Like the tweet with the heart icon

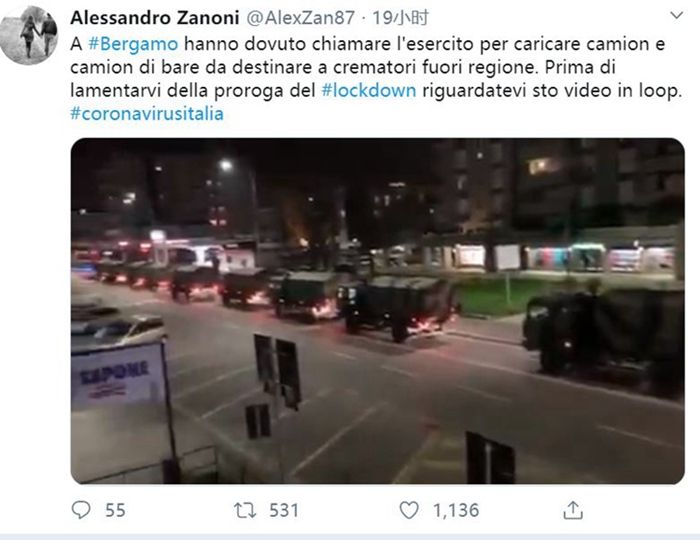coord(408,510)
